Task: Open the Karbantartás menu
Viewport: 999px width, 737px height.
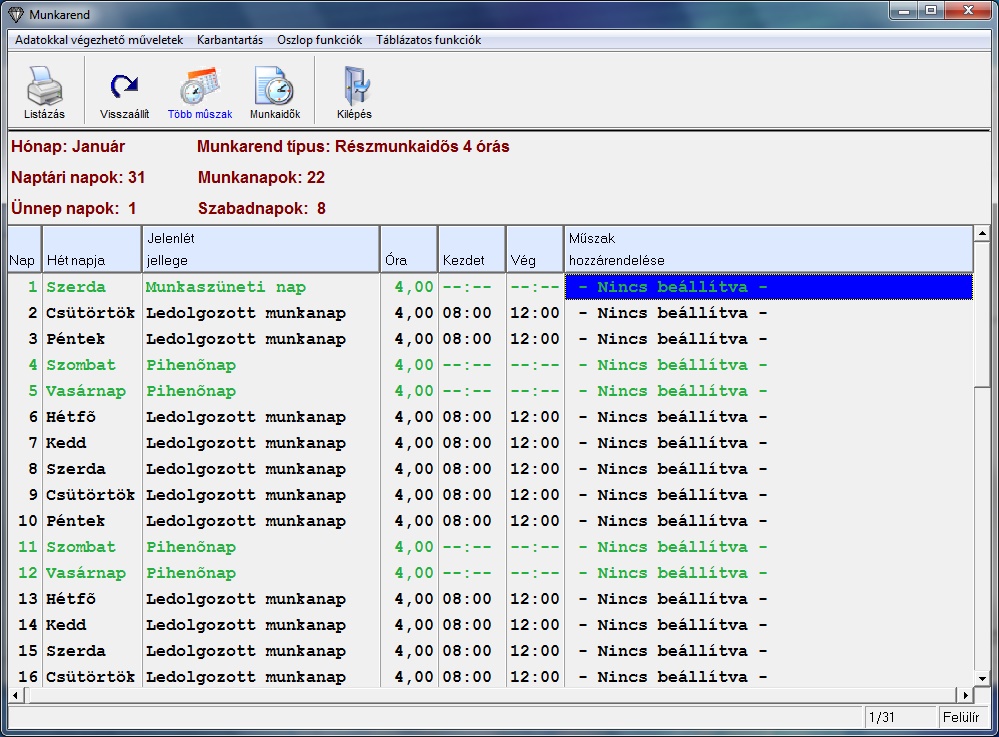Action: 230,41
